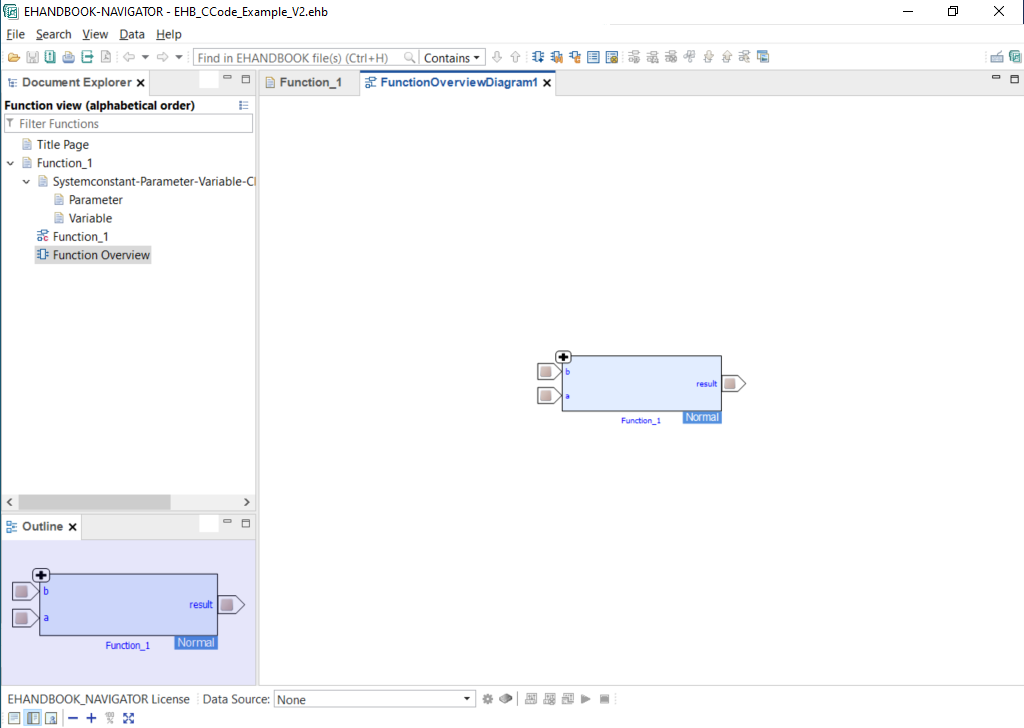Click the zoom out minus icon
This screenshot has width=1024, height=728.
73,718
